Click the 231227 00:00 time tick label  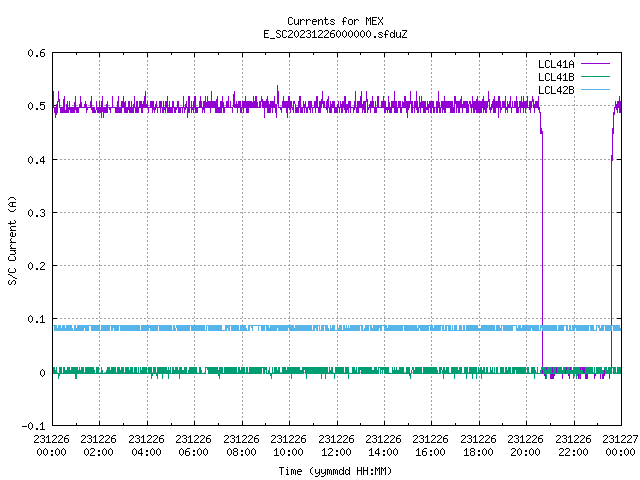pyautogui.click(x=620, y=446)
